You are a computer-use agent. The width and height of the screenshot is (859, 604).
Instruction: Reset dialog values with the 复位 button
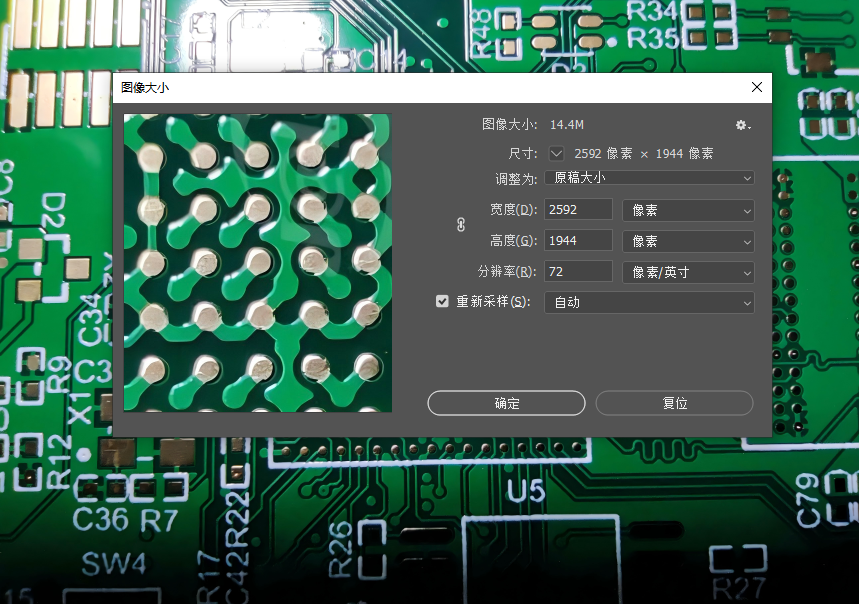point(674,403)
